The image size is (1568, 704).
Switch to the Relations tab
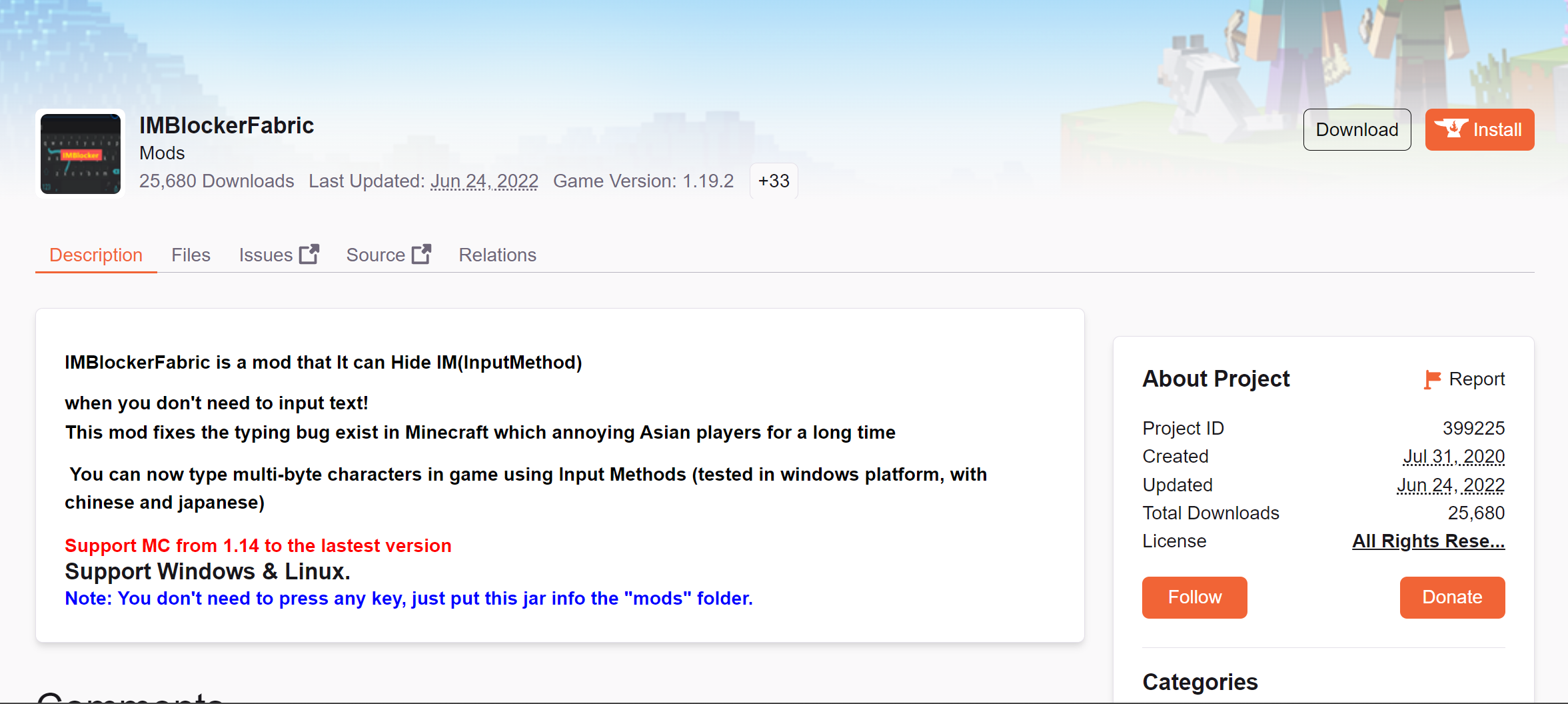497,255
